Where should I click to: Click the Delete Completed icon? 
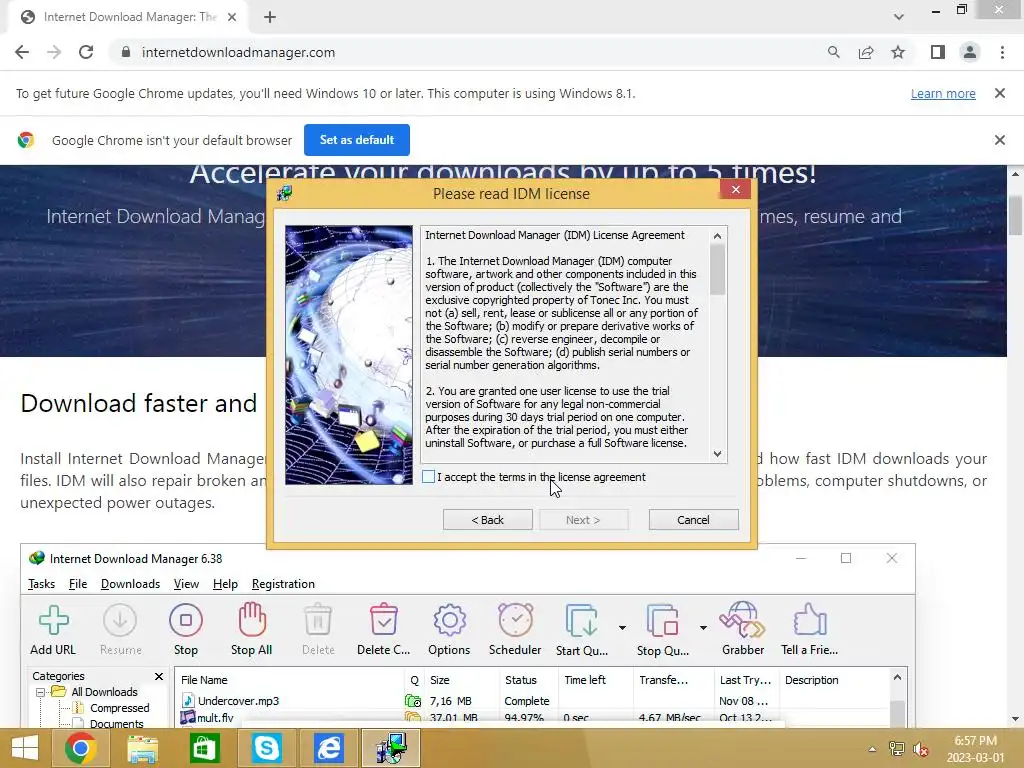pyautogui.click(x=383, y=620)
